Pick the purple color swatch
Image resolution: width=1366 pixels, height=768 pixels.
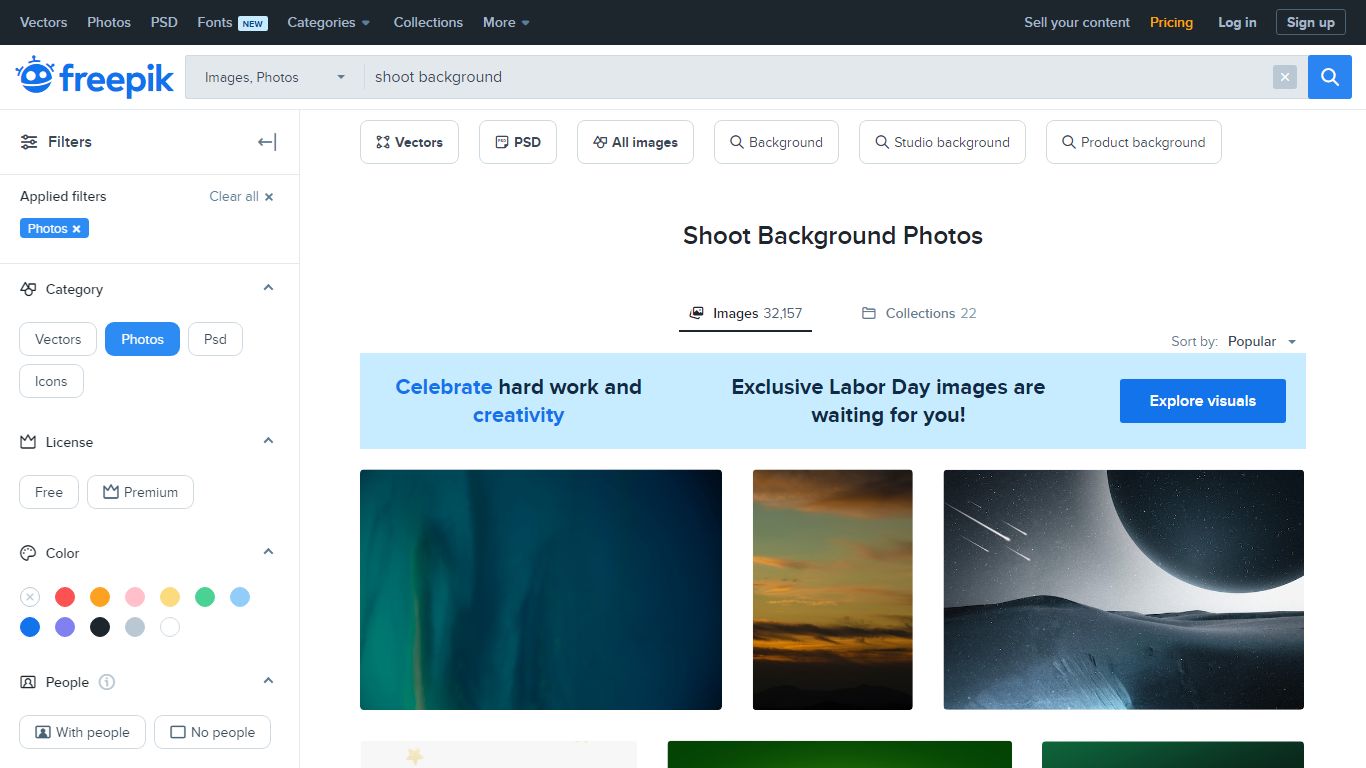pos(65,627)
